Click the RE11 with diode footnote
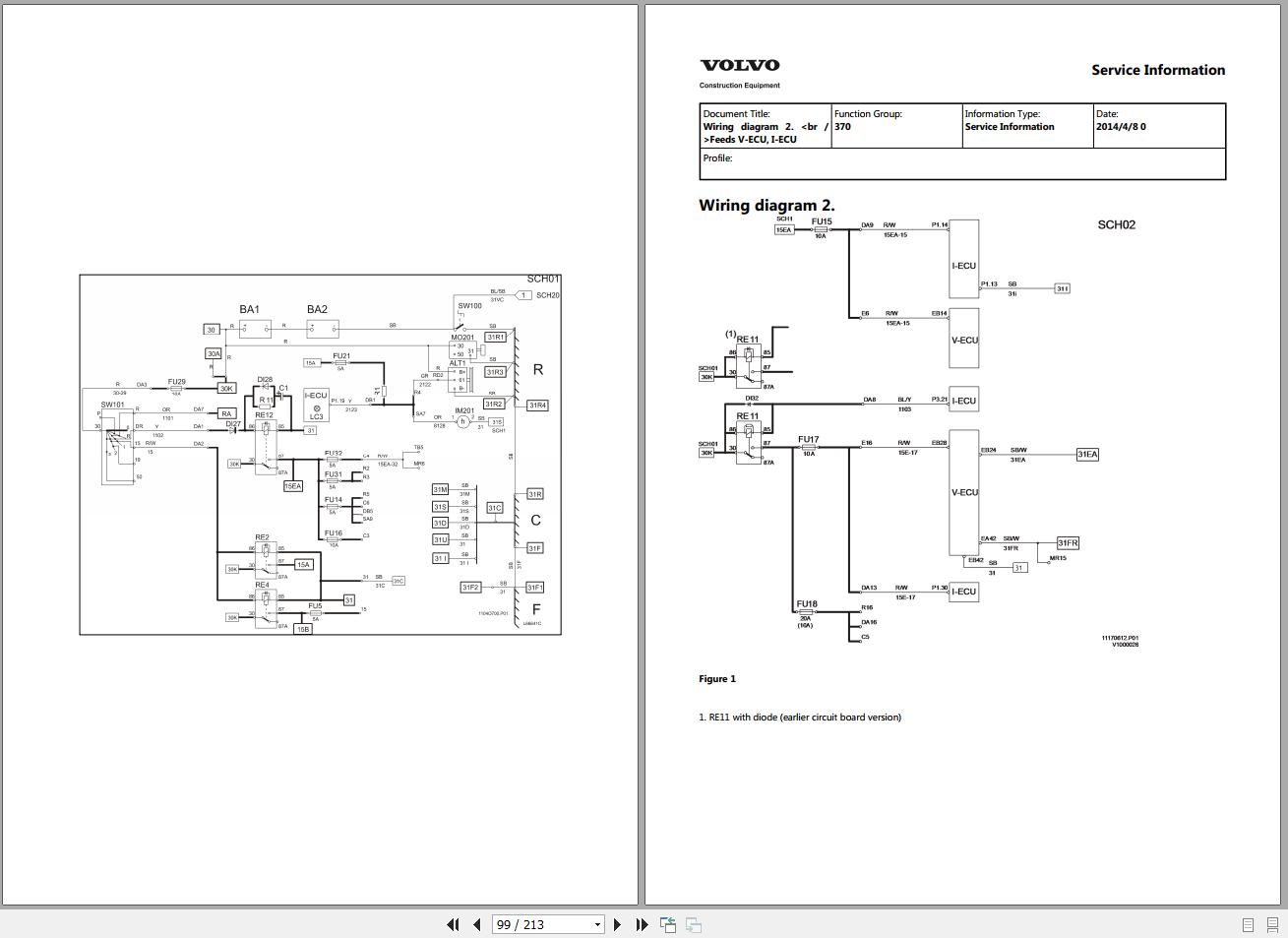The height and width of the screenshot is (938, 1288). pyautogui.click(x=800, y=717)
